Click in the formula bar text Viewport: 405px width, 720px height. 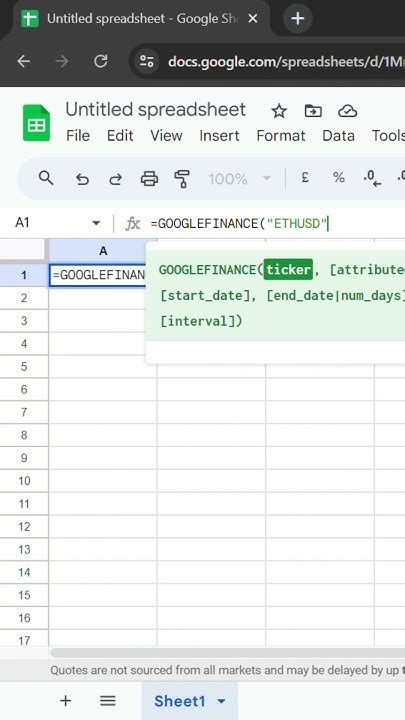(x=239, y=224)
